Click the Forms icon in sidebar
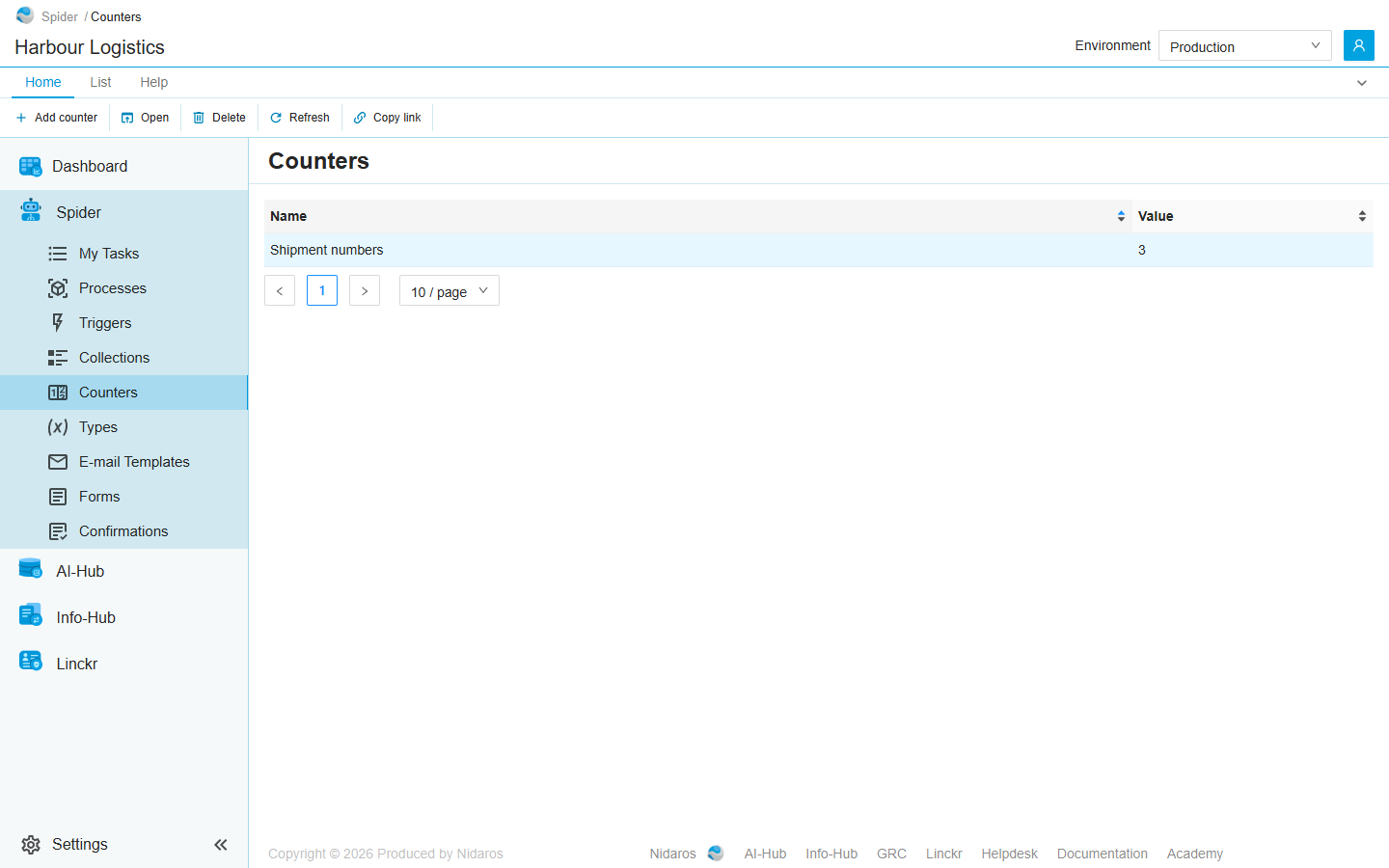Image resolution: width=1389 pixels, height=868 pixels. 58,497
